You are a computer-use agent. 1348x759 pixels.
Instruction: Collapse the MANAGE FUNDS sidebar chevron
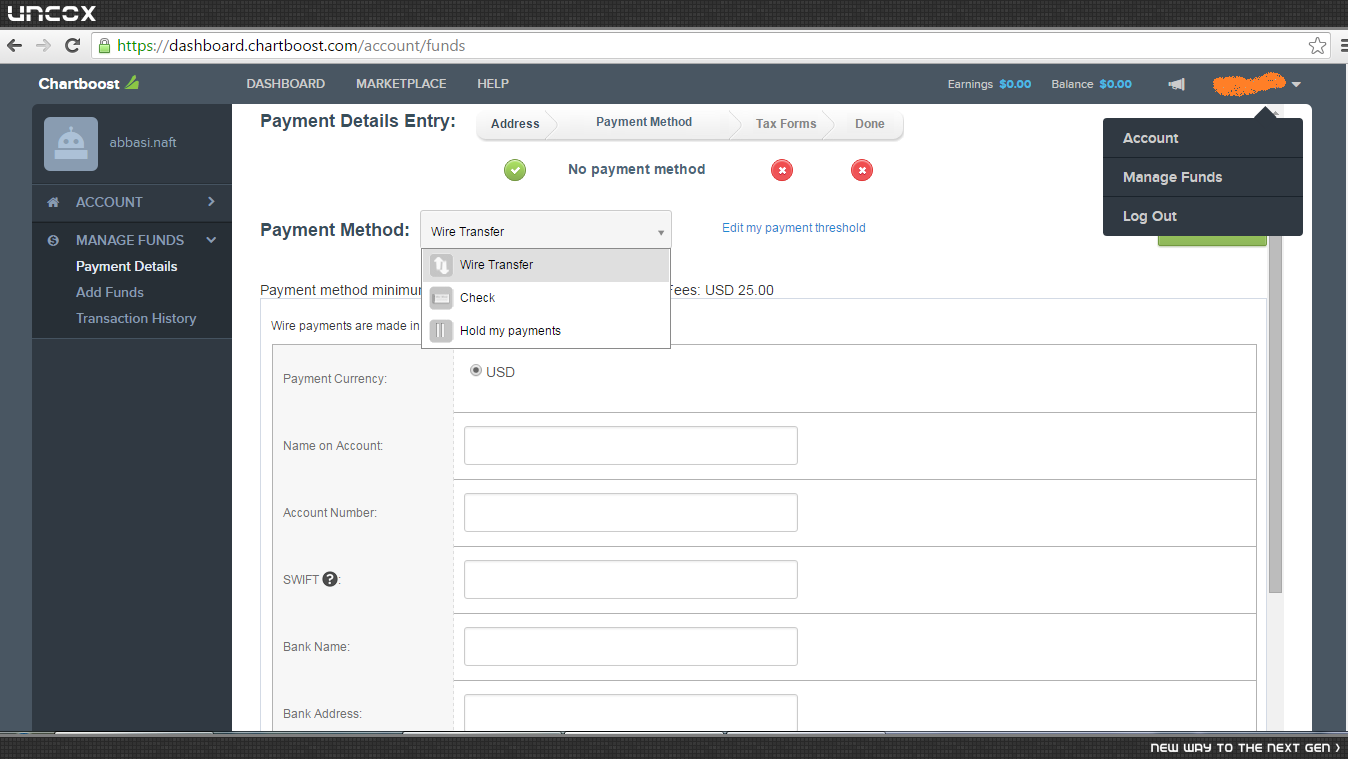[x=211, y=240]
